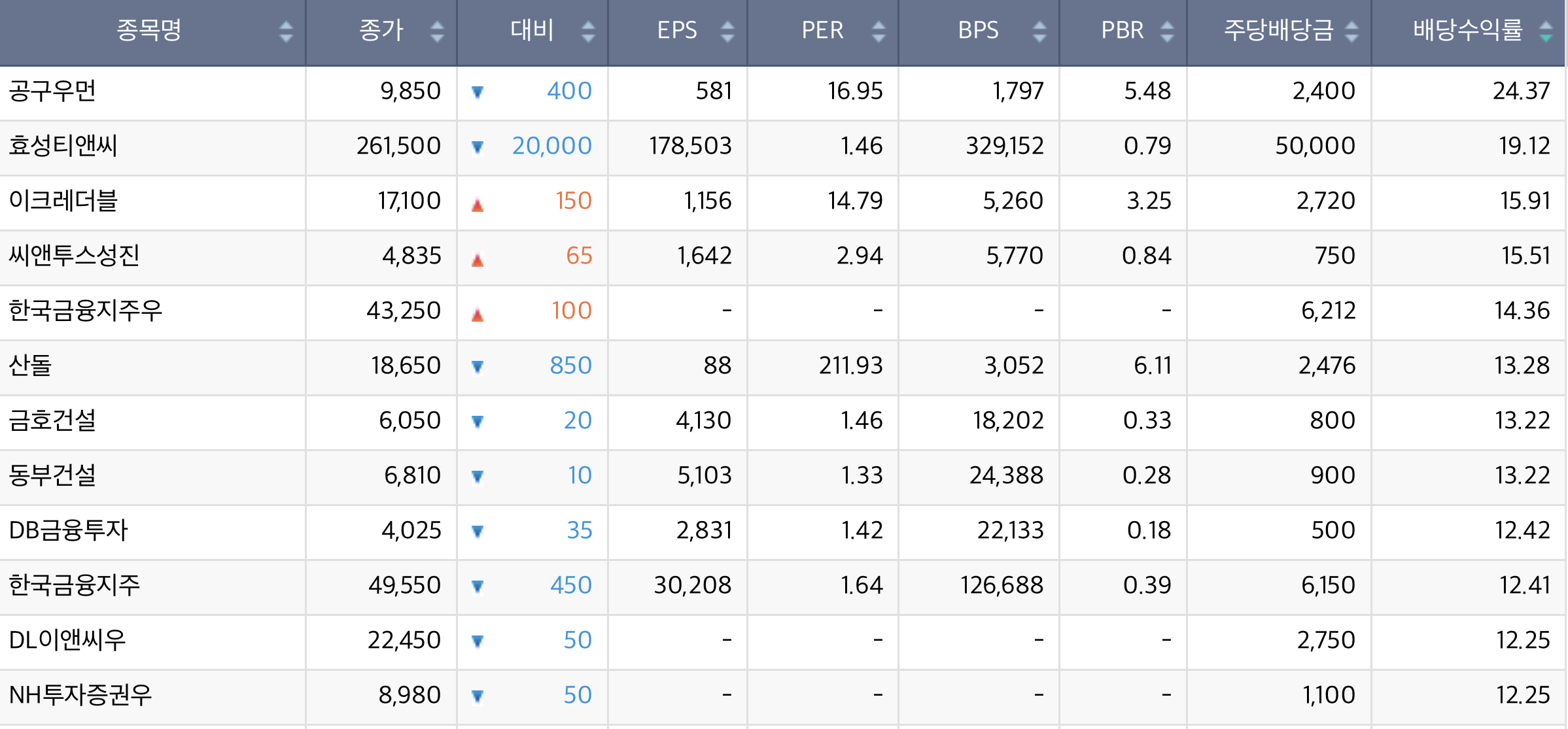Click the 종가 column header
Image resolution: width=1568 pixels, height=729 pixels.
pyautogui.click(x=381, y=32)
